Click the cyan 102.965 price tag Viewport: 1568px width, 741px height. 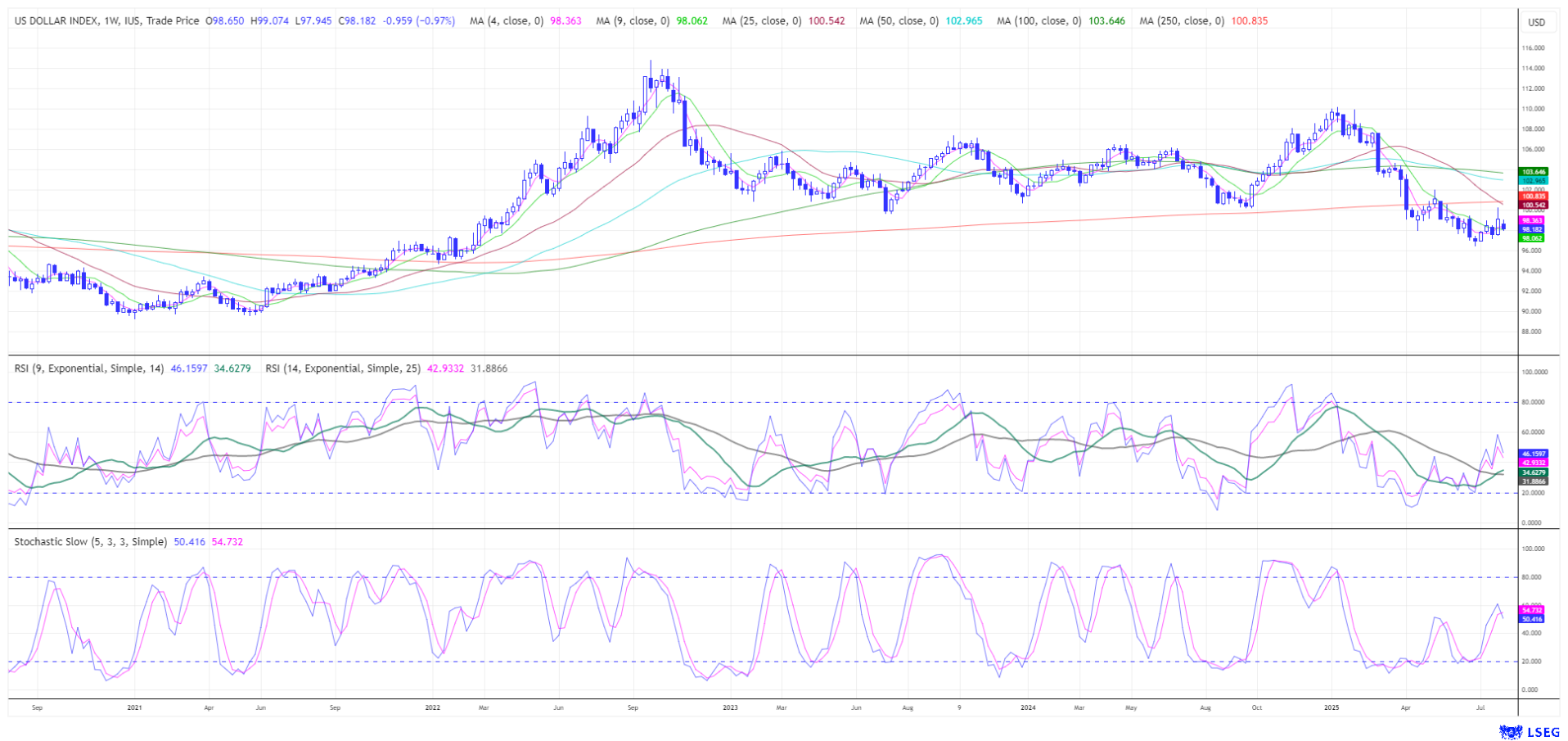tap(1533, 180)
